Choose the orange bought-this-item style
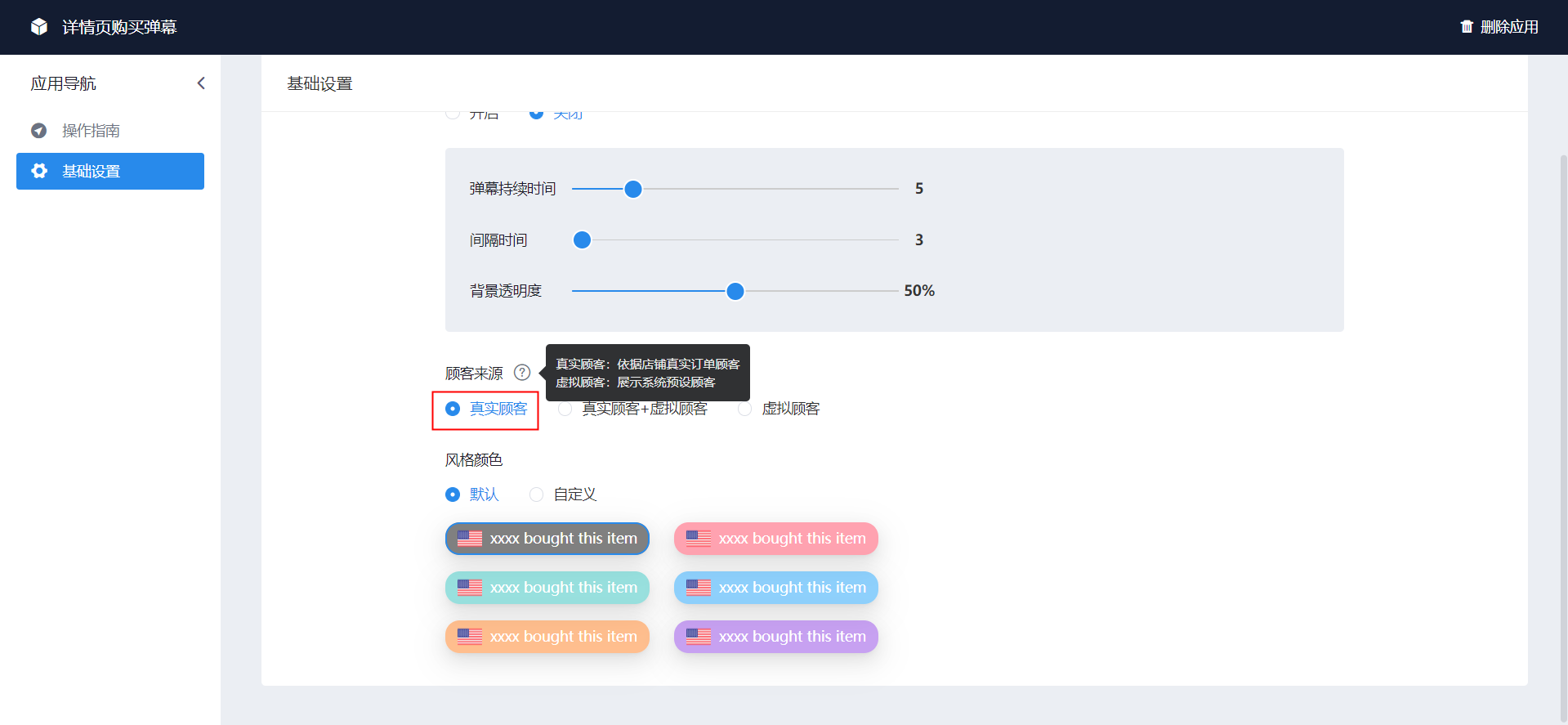Viewport: 1568px width, 725px height. coord(547,637)
